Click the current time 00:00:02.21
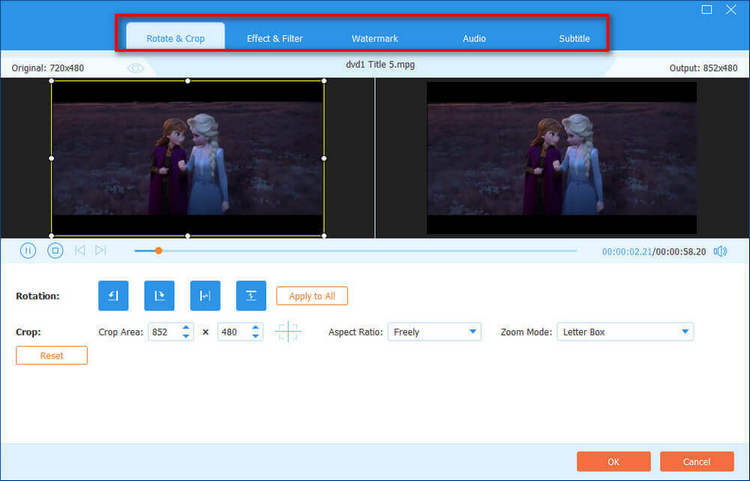Screen dimensions: 750x481 click(x=627, y=251)
